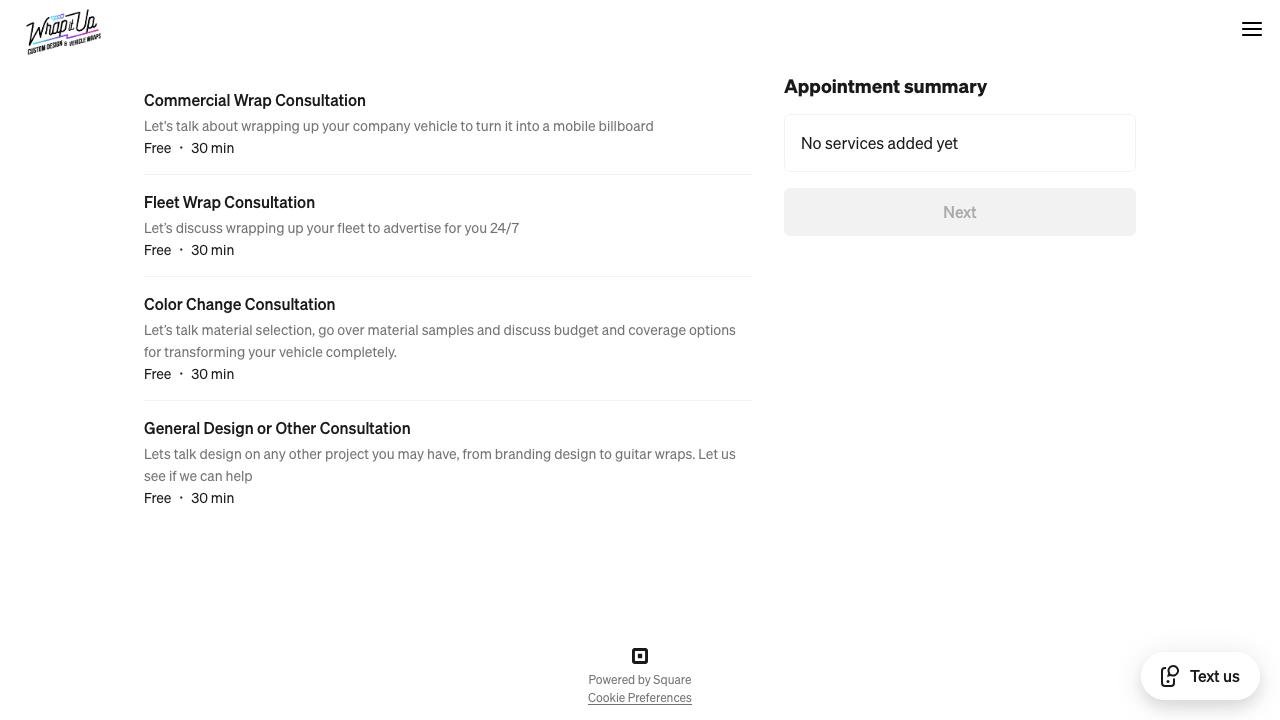This screenshot has width=1280, height=720.
Task: Click Free 30 min under Commercial Wrap
Action: coord(189,148)
